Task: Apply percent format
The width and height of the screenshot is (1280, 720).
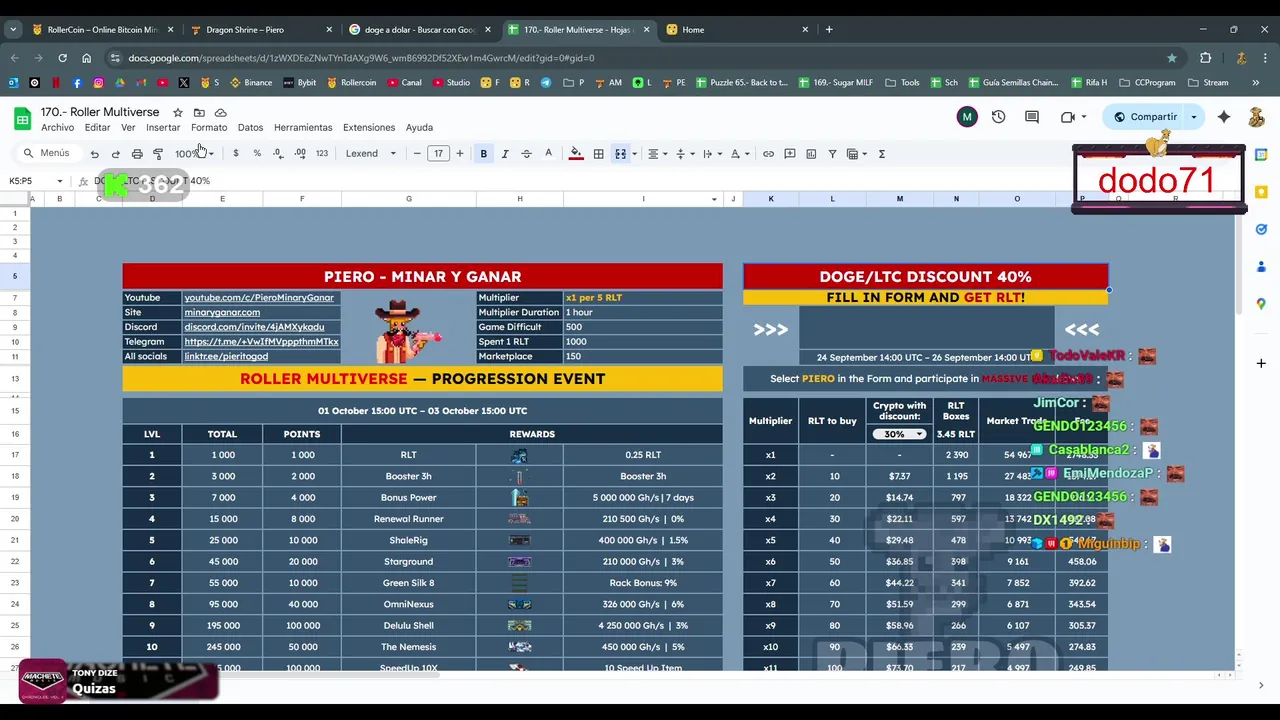Action: 257,154
